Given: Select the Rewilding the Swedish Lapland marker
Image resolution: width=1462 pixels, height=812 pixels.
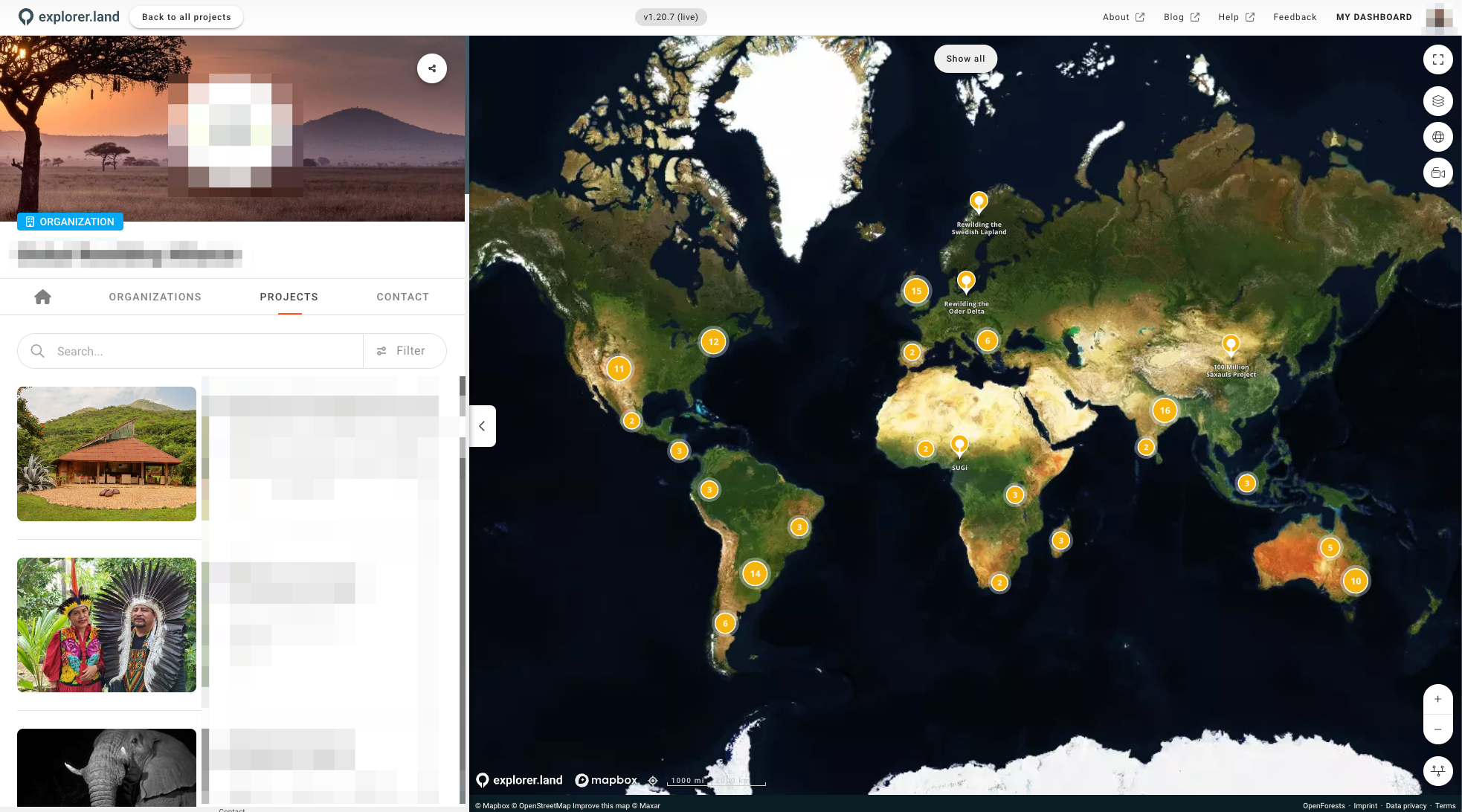Looking at the screenshot, I should [979, 201].
